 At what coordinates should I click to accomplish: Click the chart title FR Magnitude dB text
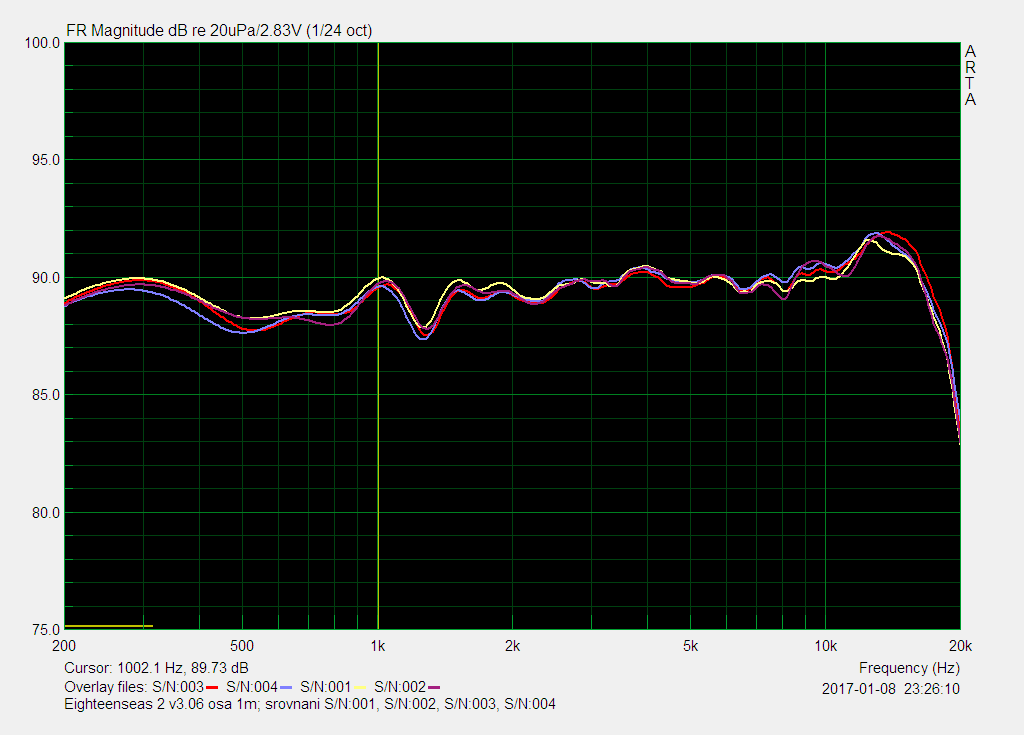pos(219,31)
